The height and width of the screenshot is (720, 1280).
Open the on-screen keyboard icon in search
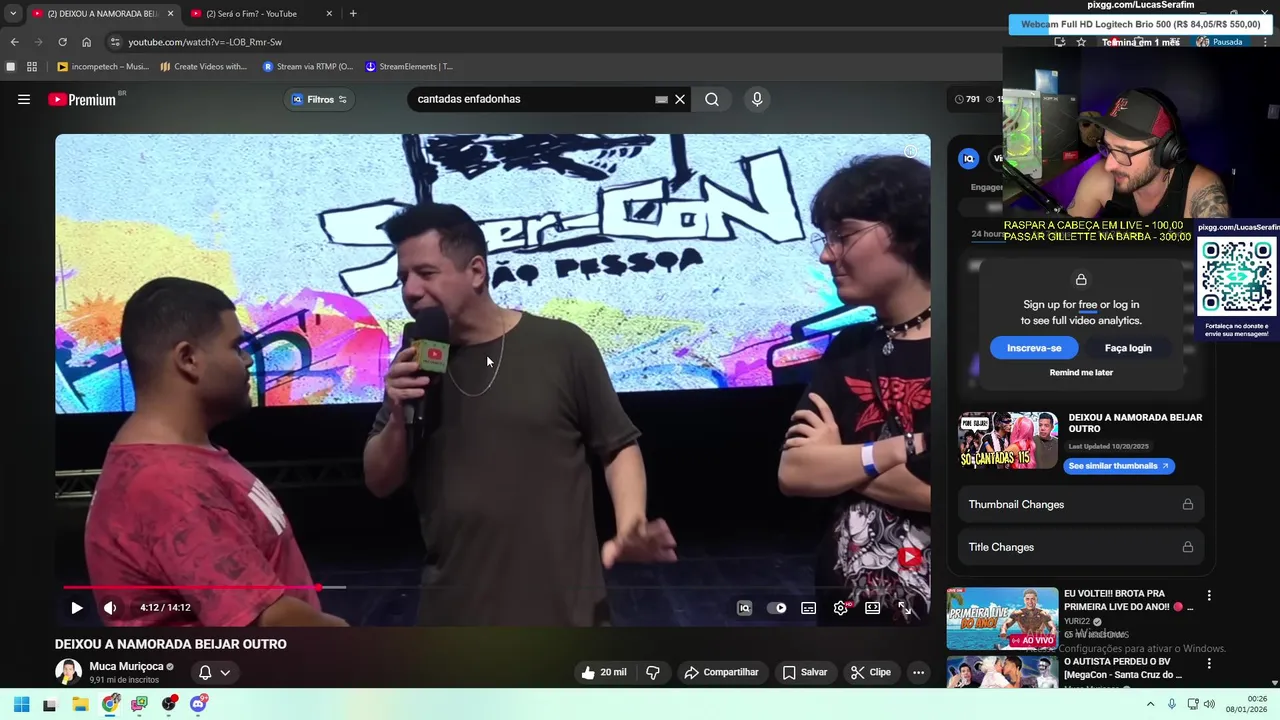[x=661, y=99]
